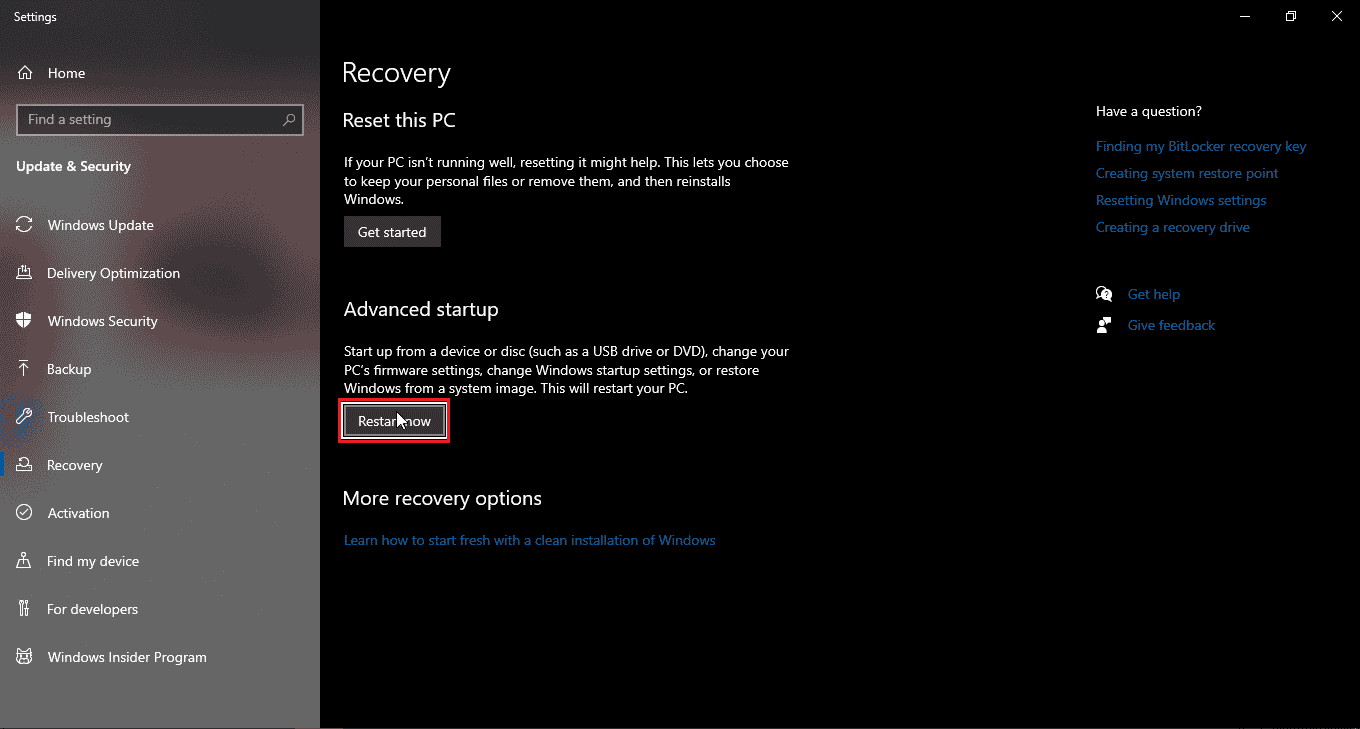Select Recovery in the sidebar
The image size is (1360, 729).
pyautogui.click(x=160, y=465)
